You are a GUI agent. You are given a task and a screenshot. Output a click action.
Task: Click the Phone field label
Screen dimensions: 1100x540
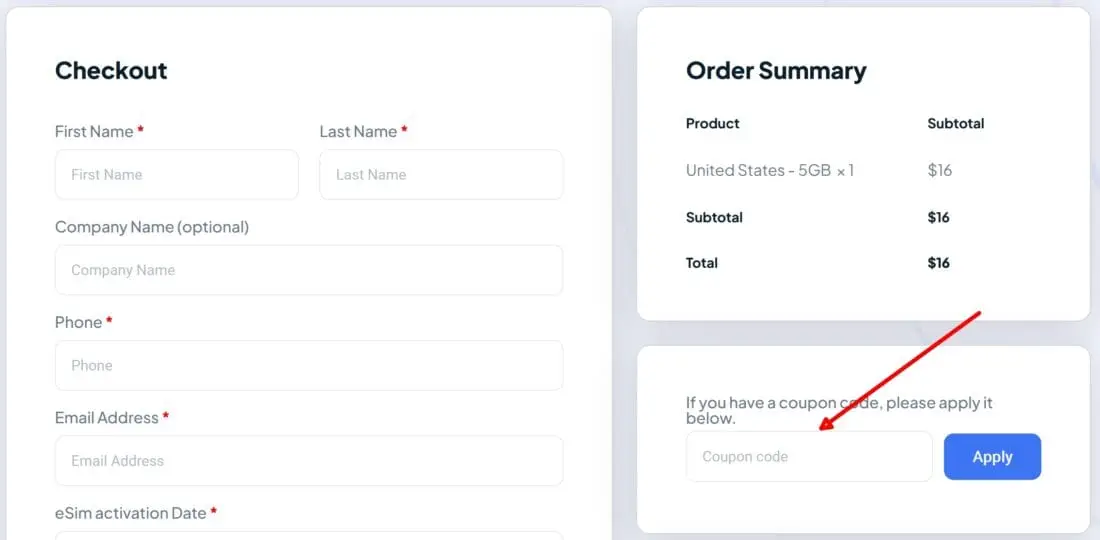(x=78, y=323)
